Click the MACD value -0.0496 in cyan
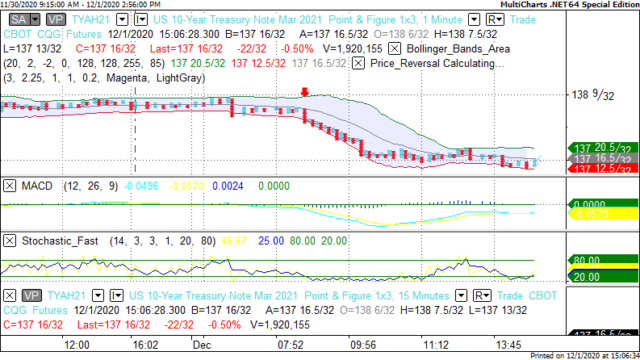 click(141, 186)
